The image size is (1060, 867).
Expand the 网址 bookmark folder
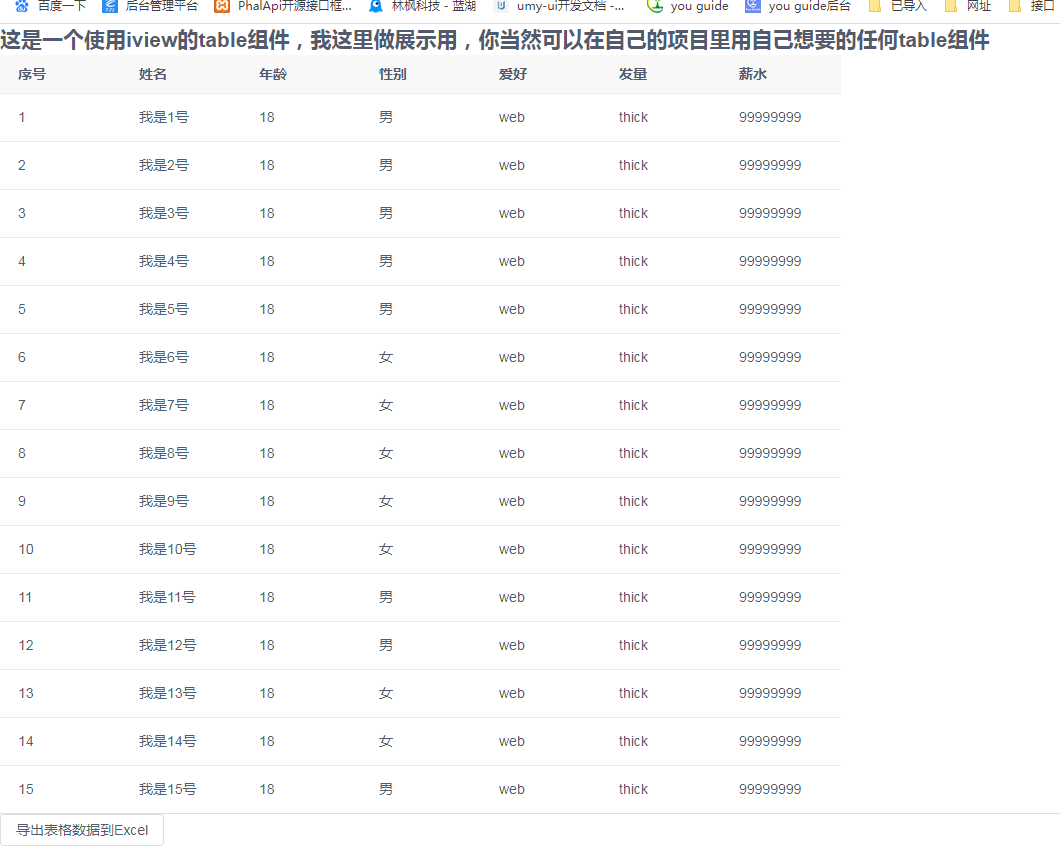(x=975, y=7)
